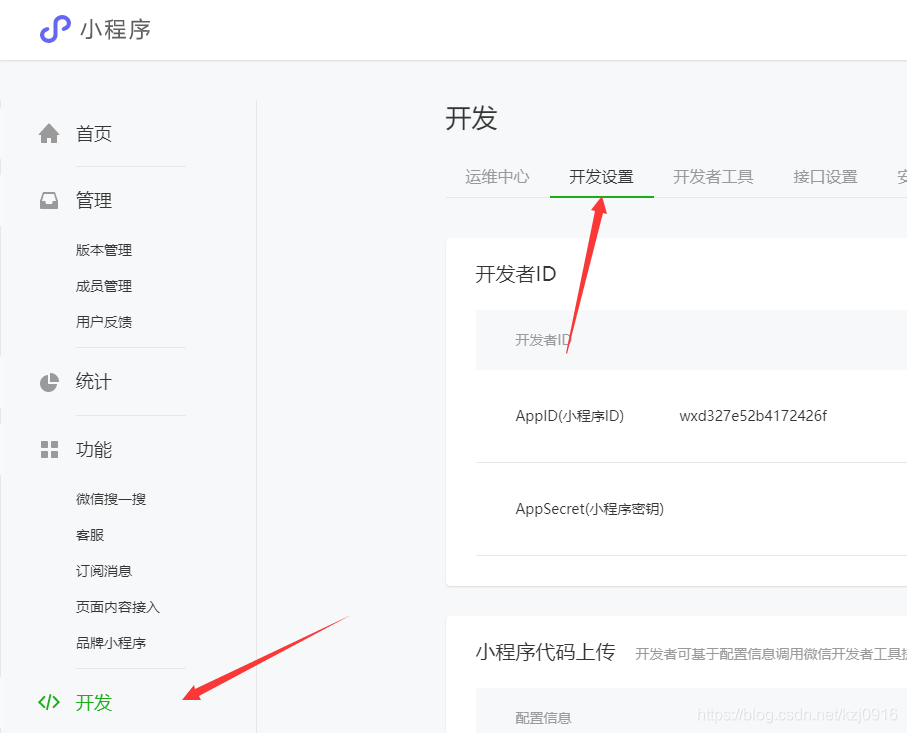Screen dimensions: 907x733
Task: Navigate to 首页 from the sidebar menu
Action: pyautogui.click(x=94, y=132)
